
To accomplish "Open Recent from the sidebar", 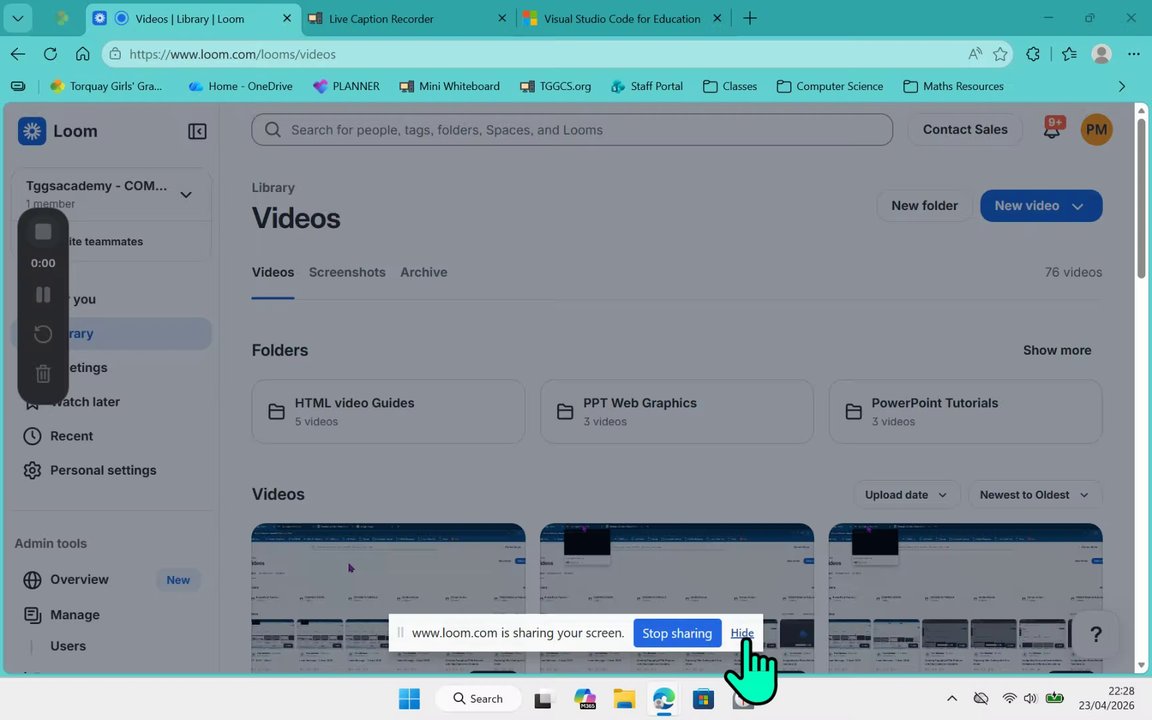I will pyautogui.click(x=71, y=436).
